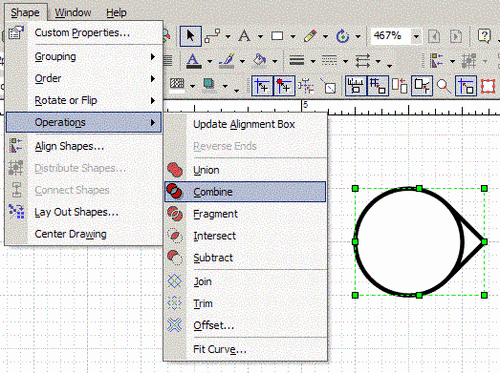The image size is (500, 373).
Task: Toggle Snap to Alignment Box button
Action: click(400, 86)
